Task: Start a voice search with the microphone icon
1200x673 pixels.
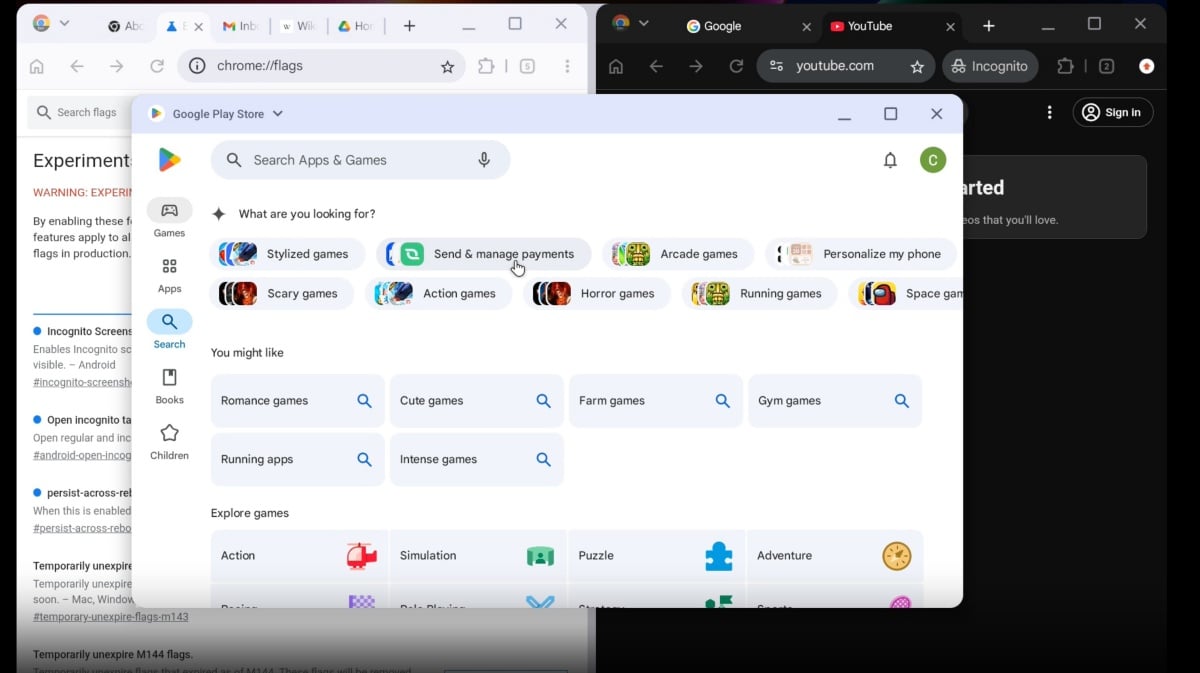Action: coord(484,159)
